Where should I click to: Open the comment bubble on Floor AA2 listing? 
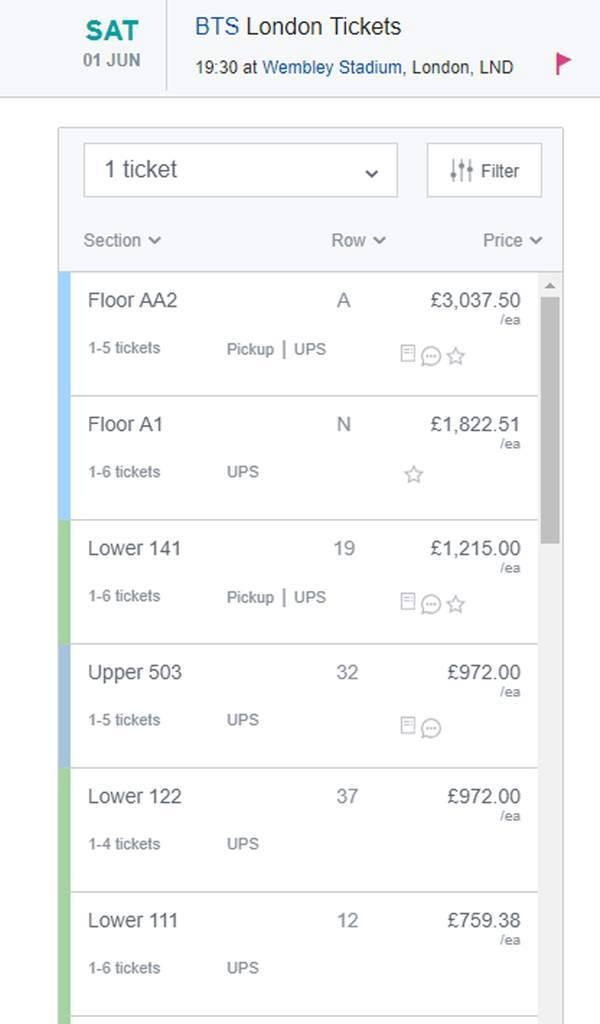tap(432, 355)
